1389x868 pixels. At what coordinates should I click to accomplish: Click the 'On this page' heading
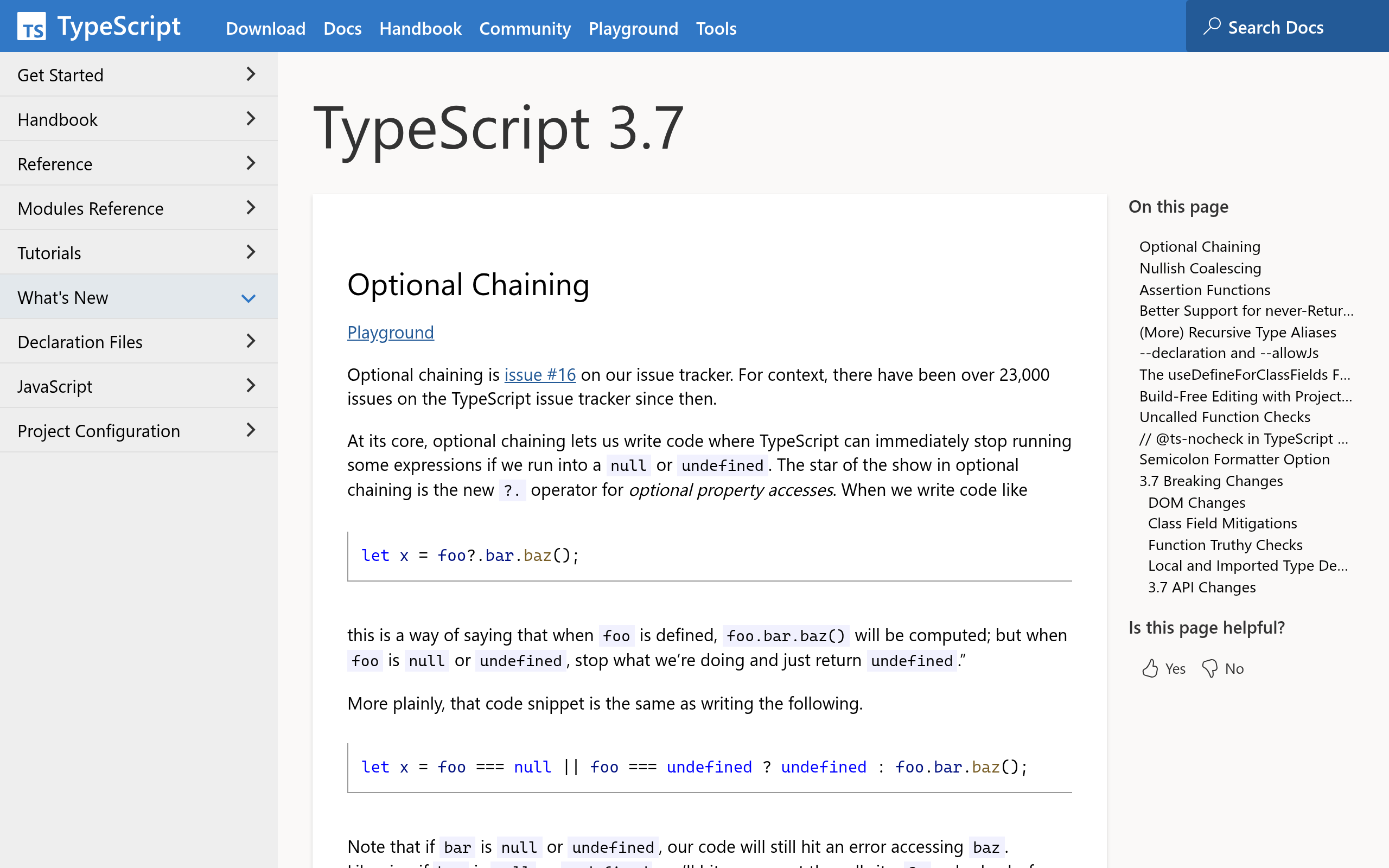point(1178,206)
